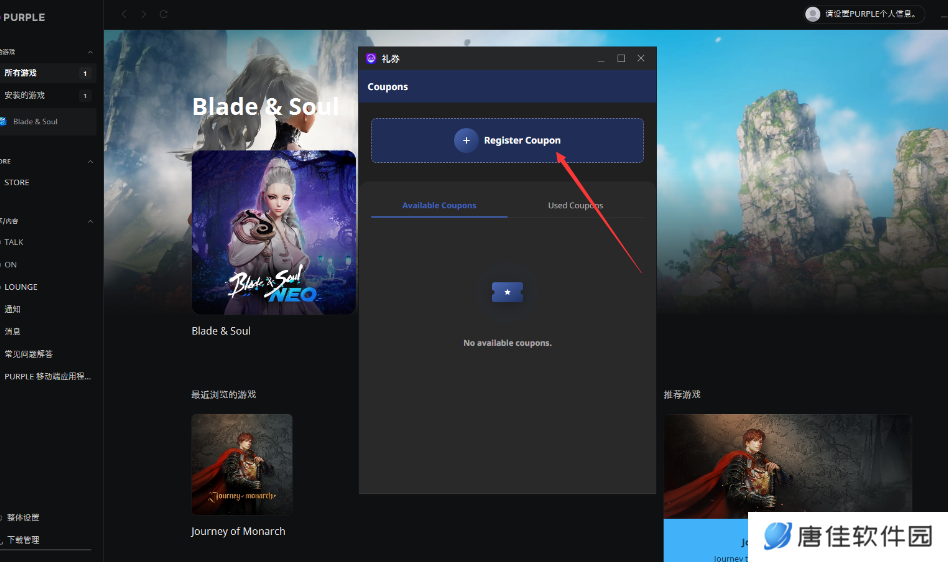Image resolution: width=948 pixels, height=562 pixels.
Task: Open TALK in the sidebar
Action: [x=14, y=242]
